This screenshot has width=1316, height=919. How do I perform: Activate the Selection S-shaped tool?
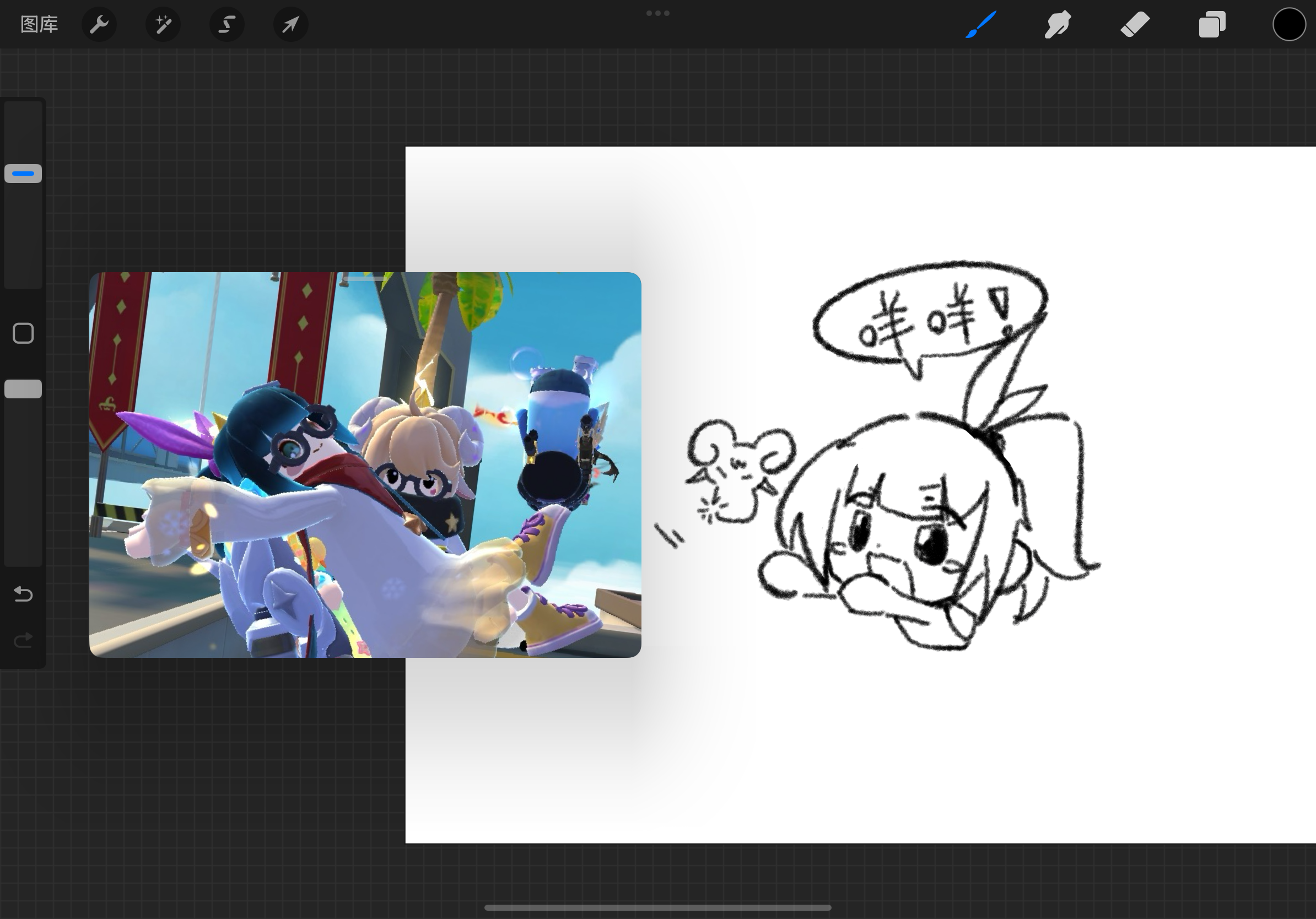click(227, 25)
